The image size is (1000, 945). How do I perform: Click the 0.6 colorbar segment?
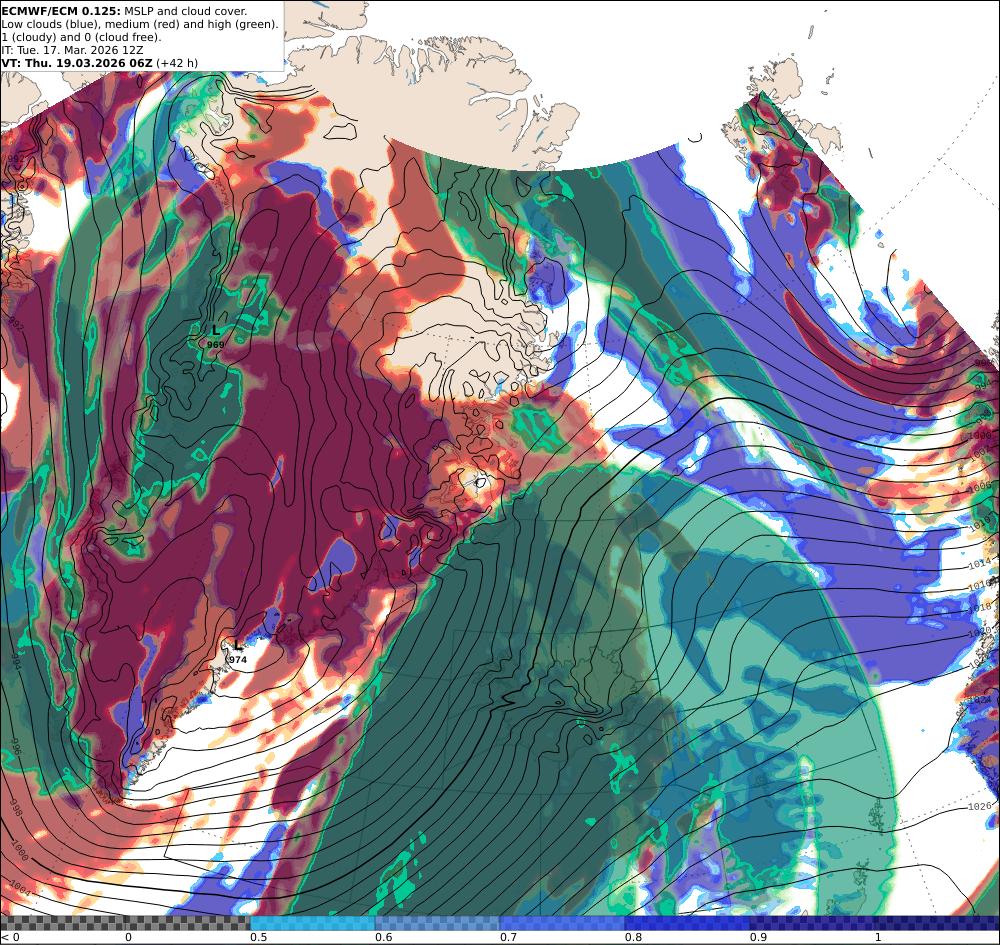438,923
